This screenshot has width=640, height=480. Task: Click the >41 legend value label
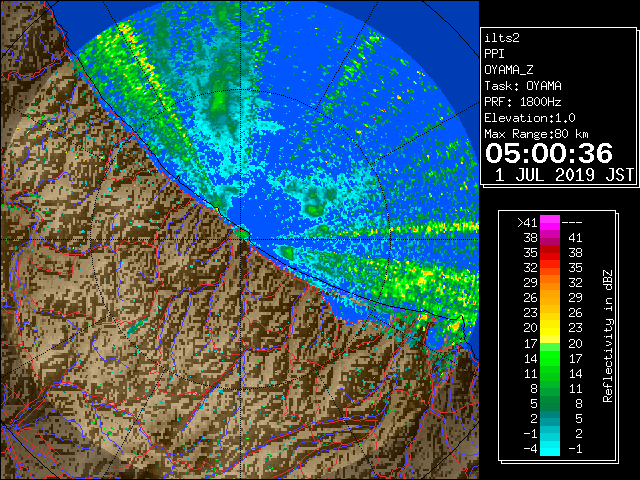pos(527,223)
